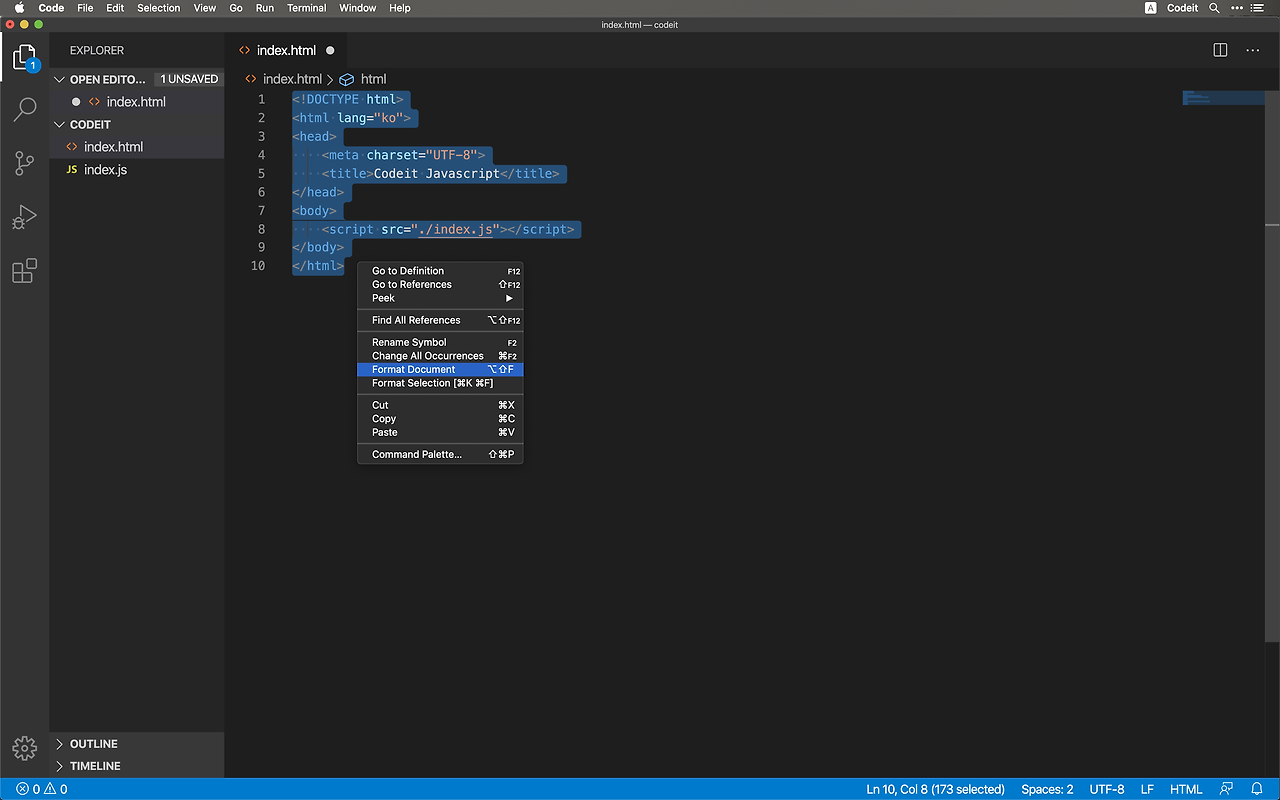Open the Manage gear icon

click(x=25, y=747)
